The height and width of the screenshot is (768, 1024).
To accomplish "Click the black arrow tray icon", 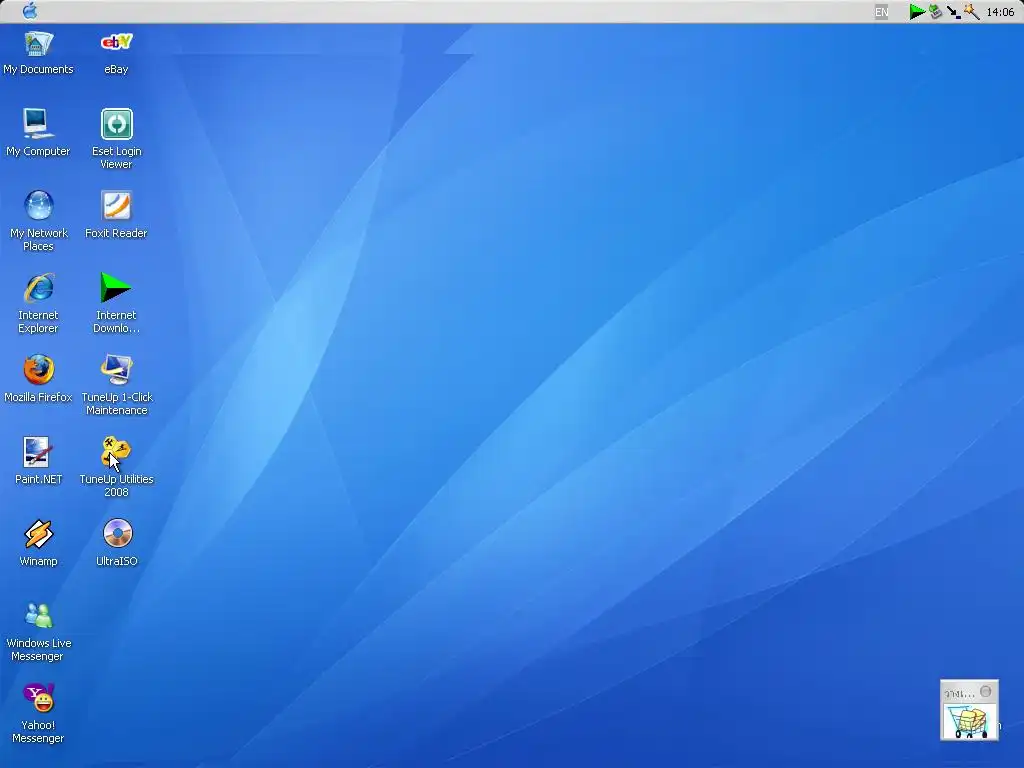I will point(953,12).
